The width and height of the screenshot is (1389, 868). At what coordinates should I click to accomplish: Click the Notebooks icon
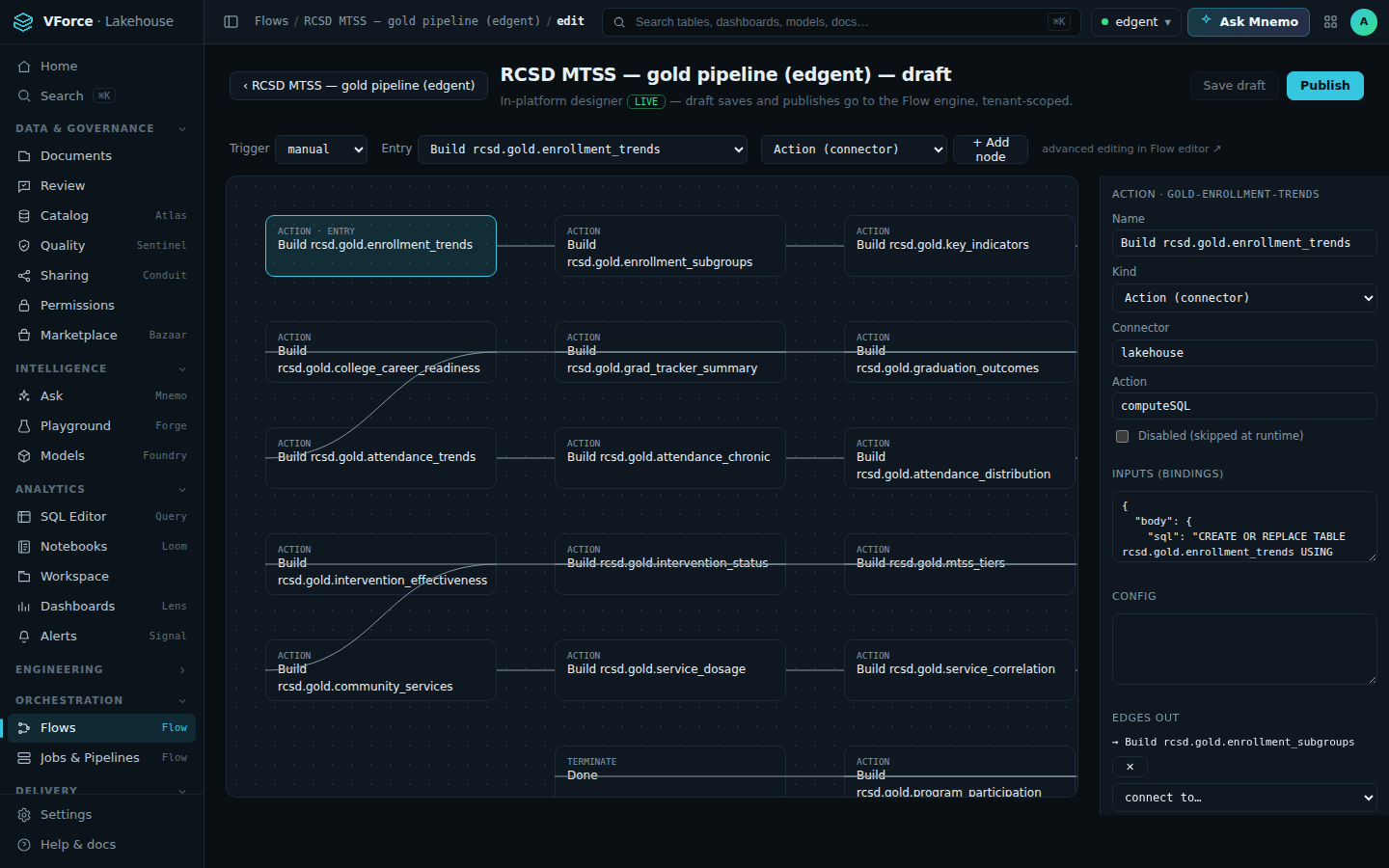(24, 547)
